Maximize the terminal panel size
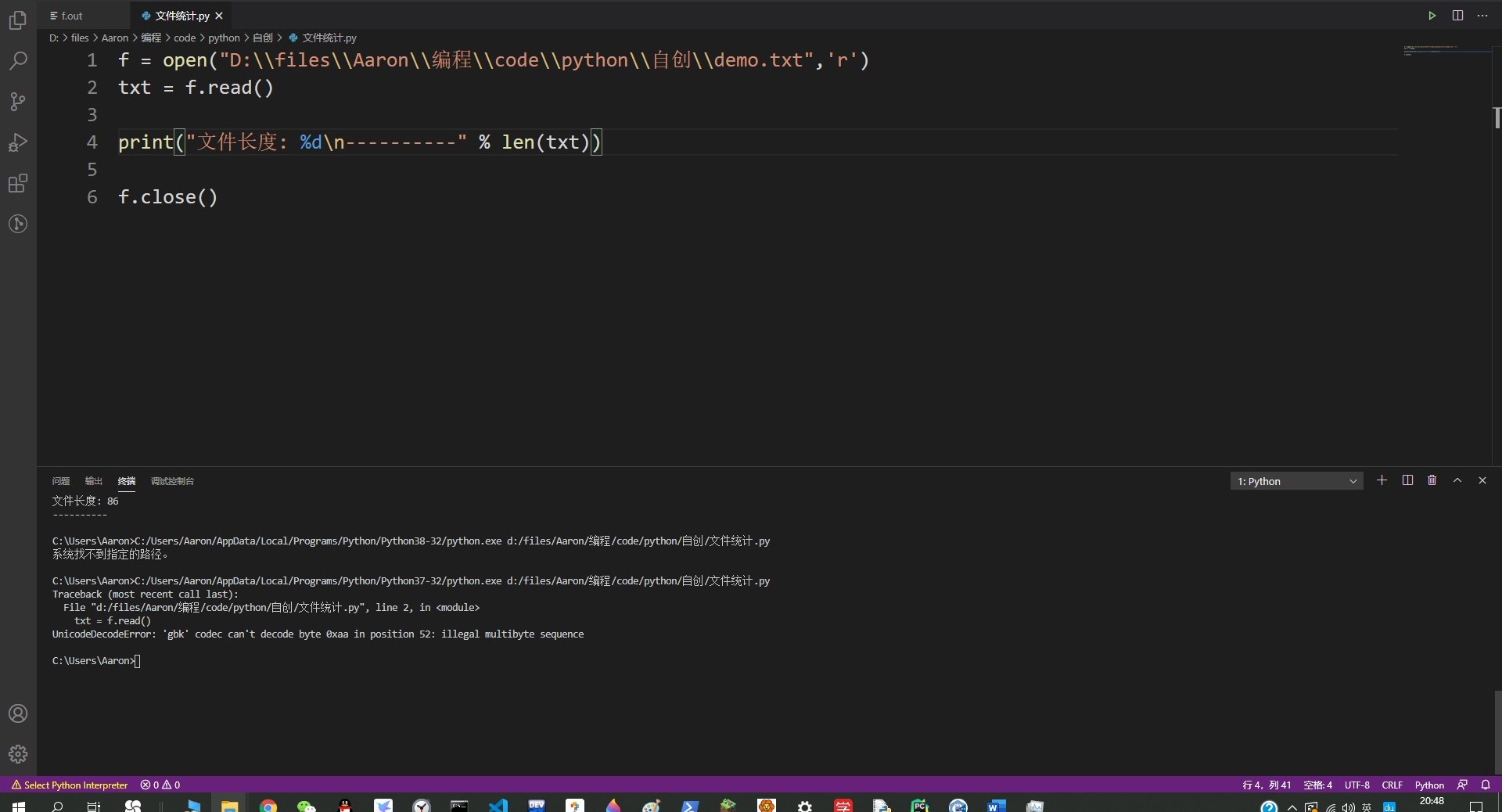1502x812 pixels. pos(1457,480)
